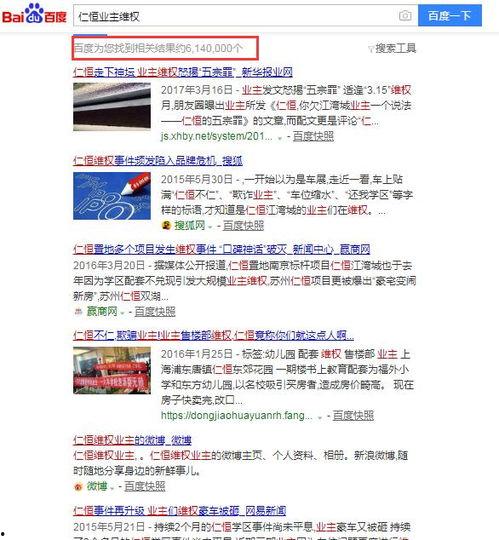The image size is (499, 540).
Task: Click the 微博 source favicon
Action: tap(78, 486)
